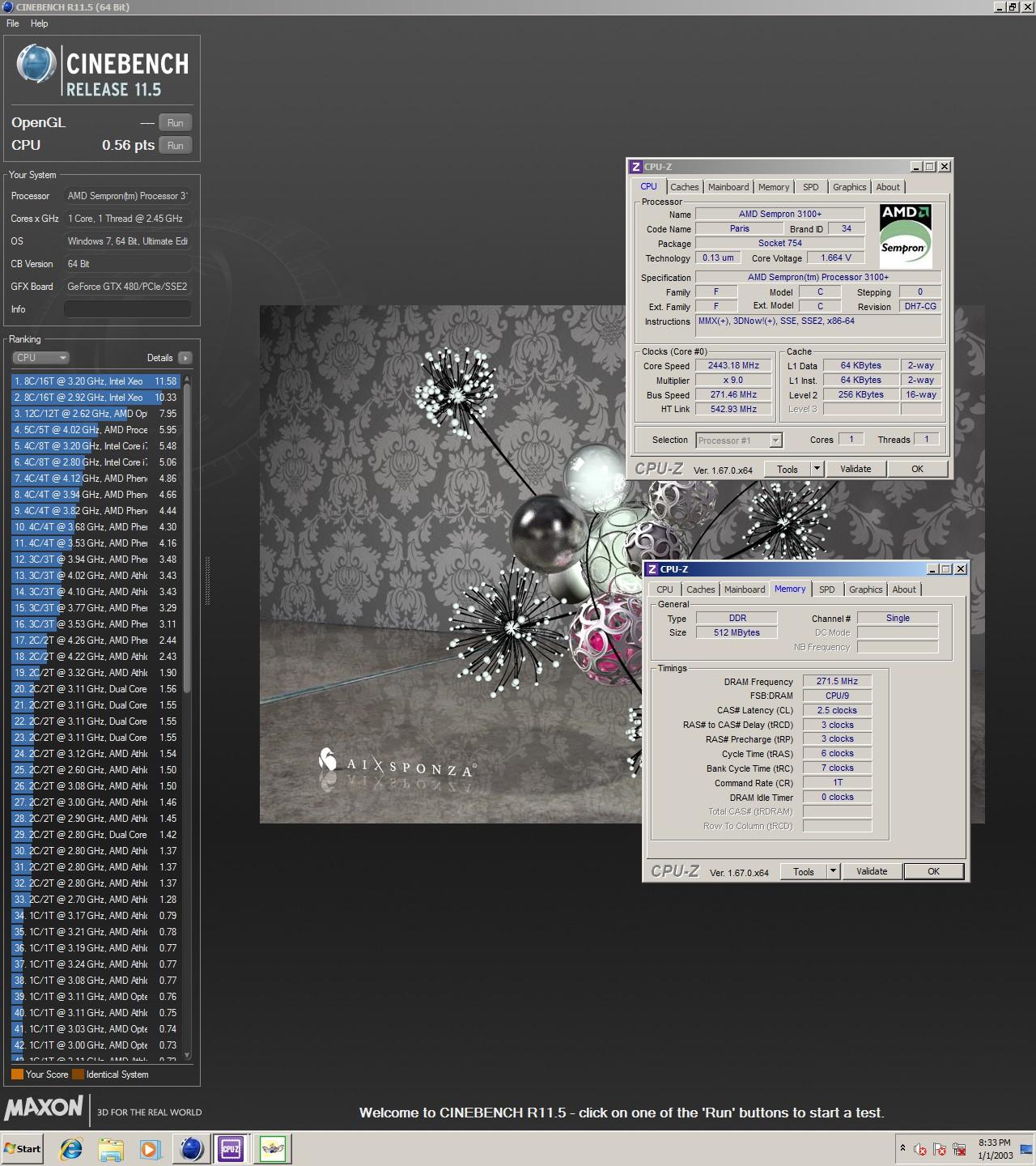The width and height of the screenshot is (1036, 1166).
Task: Click the Core Speed 2443.18 MHz value
Action: (733, 366)
